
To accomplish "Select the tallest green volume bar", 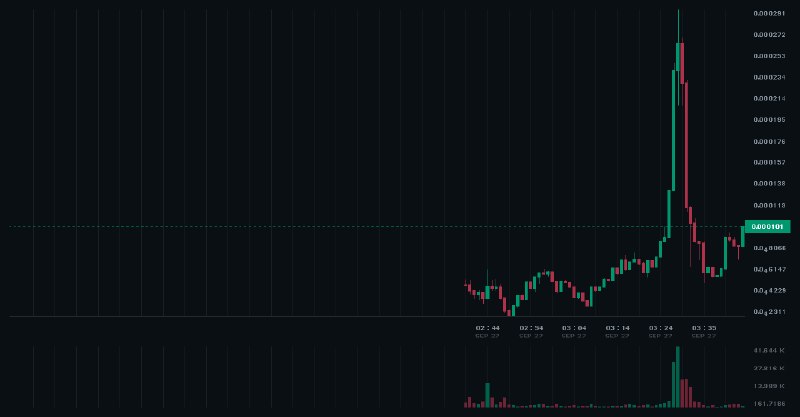I will tap(678, 377).
